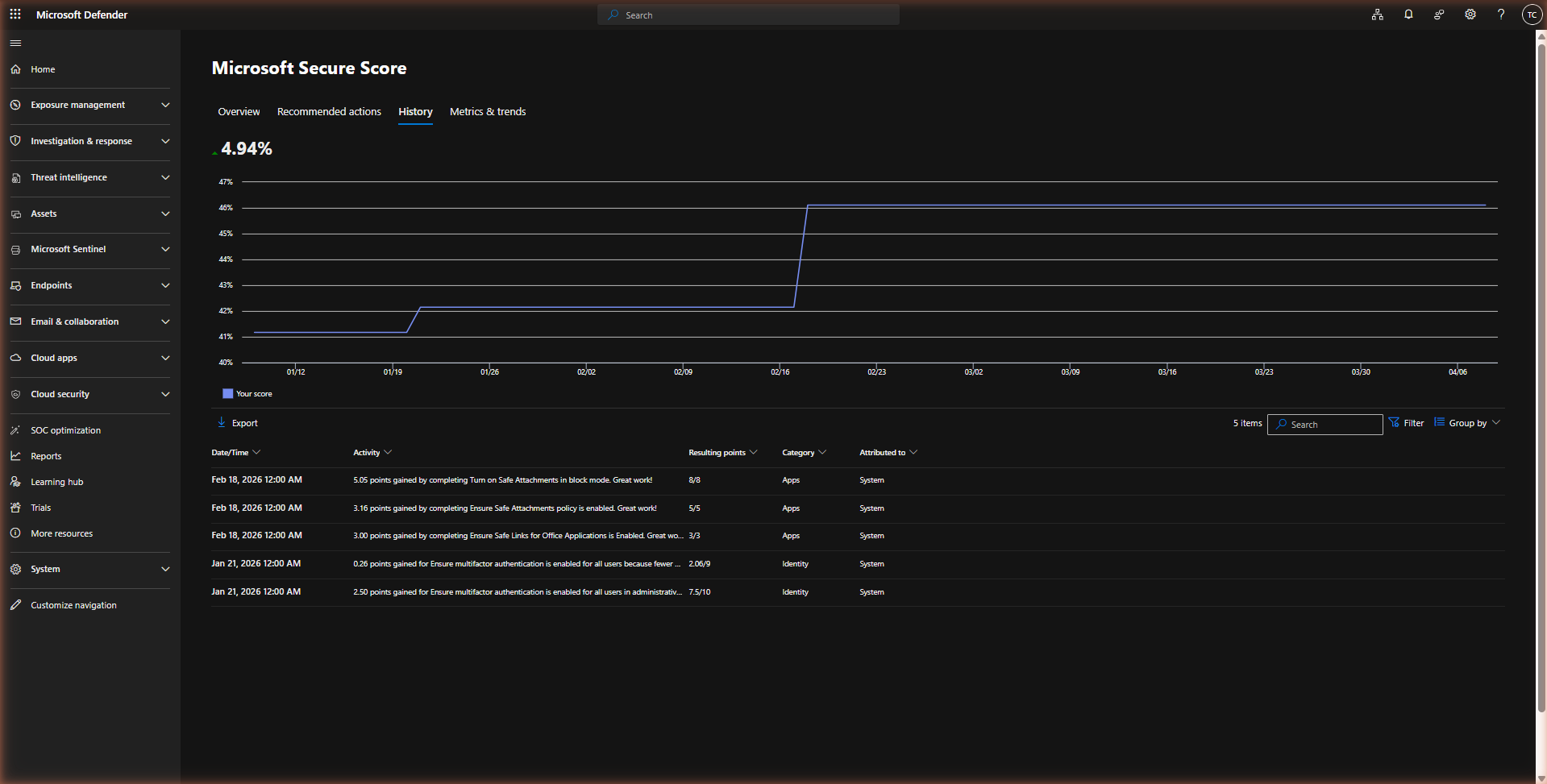1547x784 pixels.
Task: Click the More resources info icon
Action: (15, 533)
